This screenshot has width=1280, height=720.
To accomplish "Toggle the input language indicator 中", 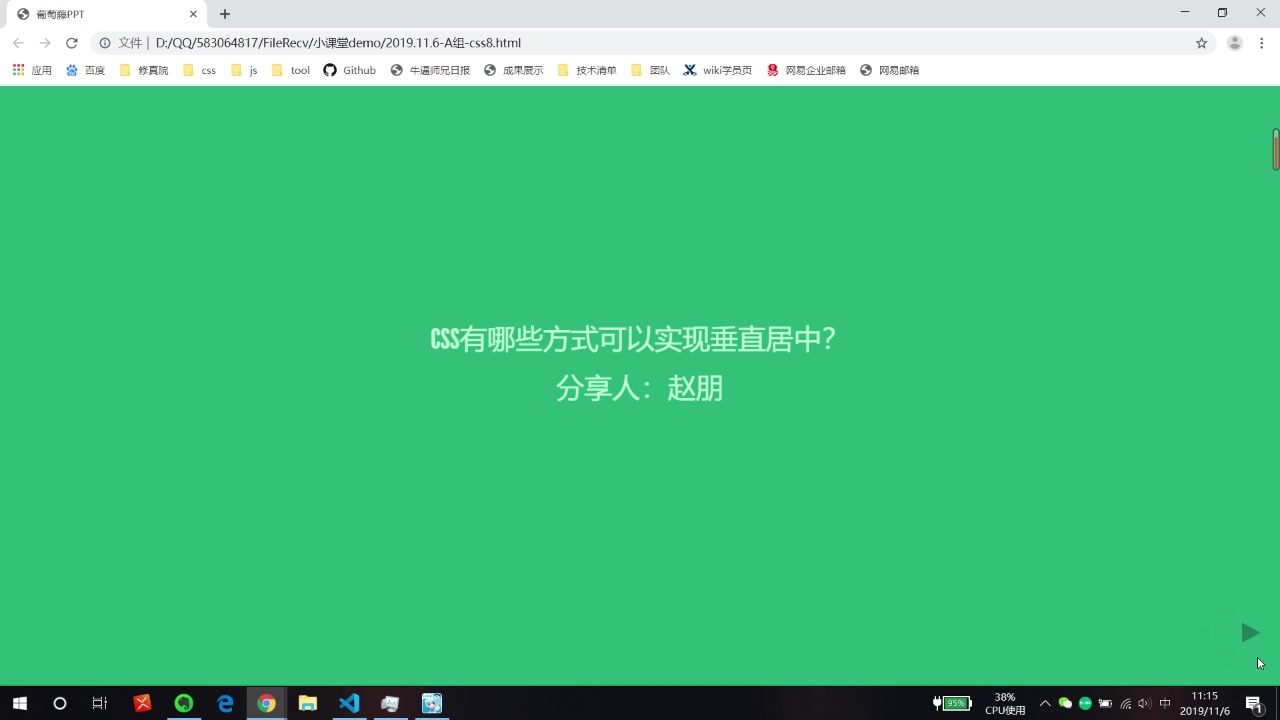I will pyautogui.click(x=1163, y=703).
